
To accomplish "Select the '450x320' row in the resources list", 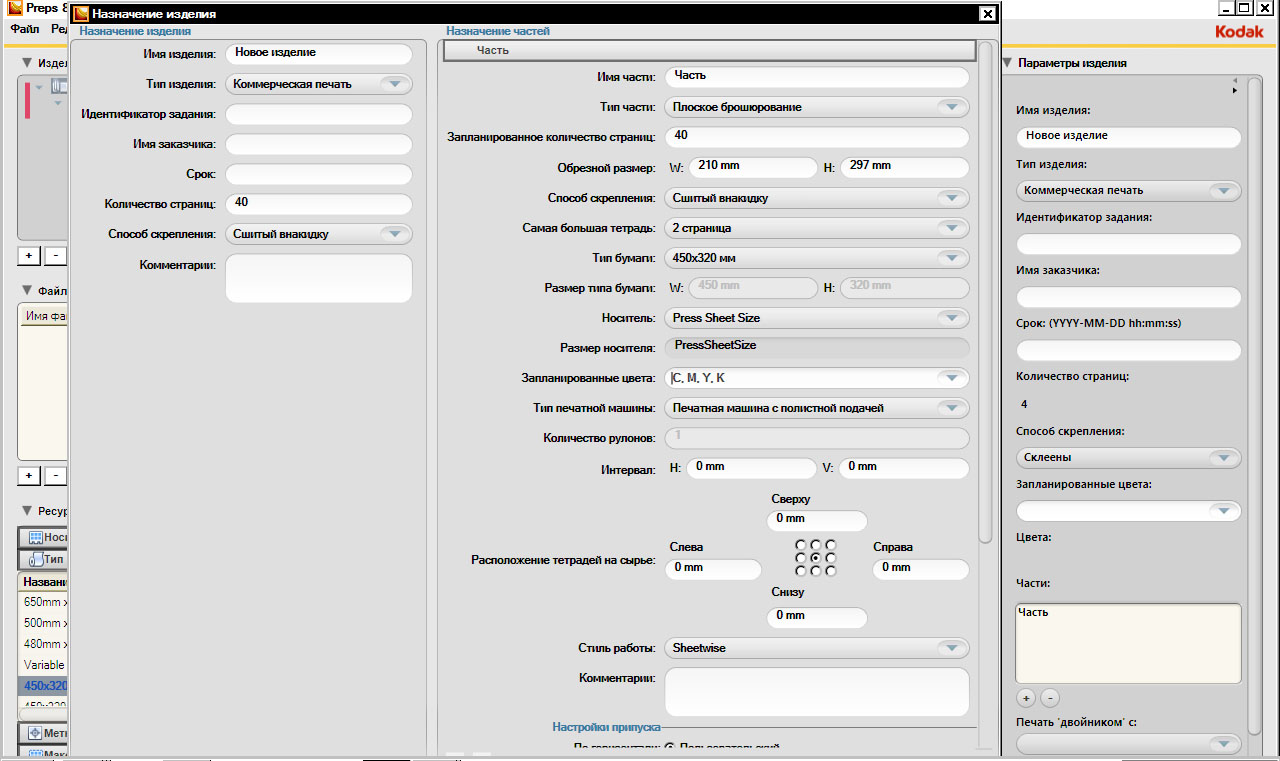I will coord(44,686).
